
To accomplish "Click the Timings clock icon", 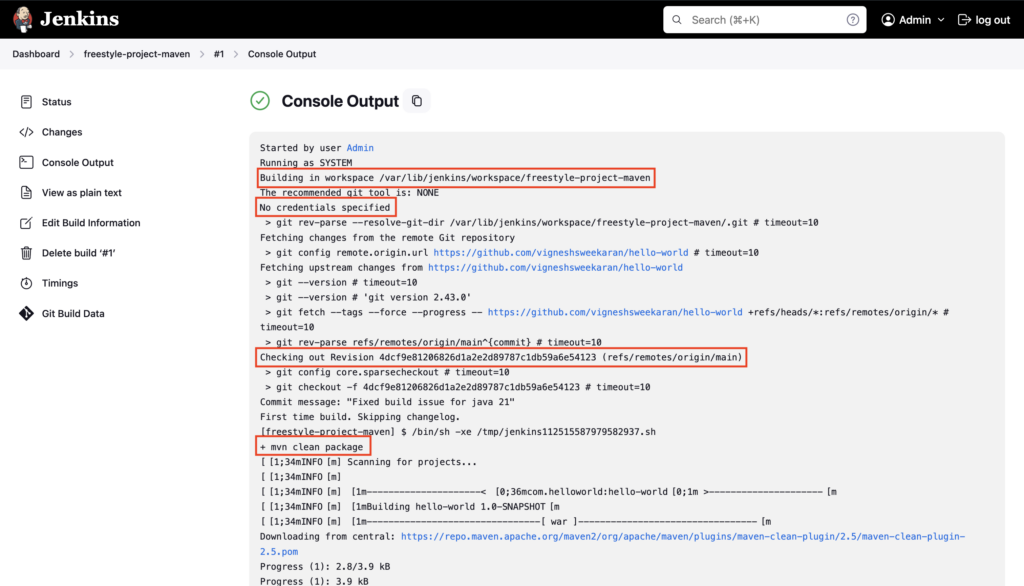I will coord(26,283).
